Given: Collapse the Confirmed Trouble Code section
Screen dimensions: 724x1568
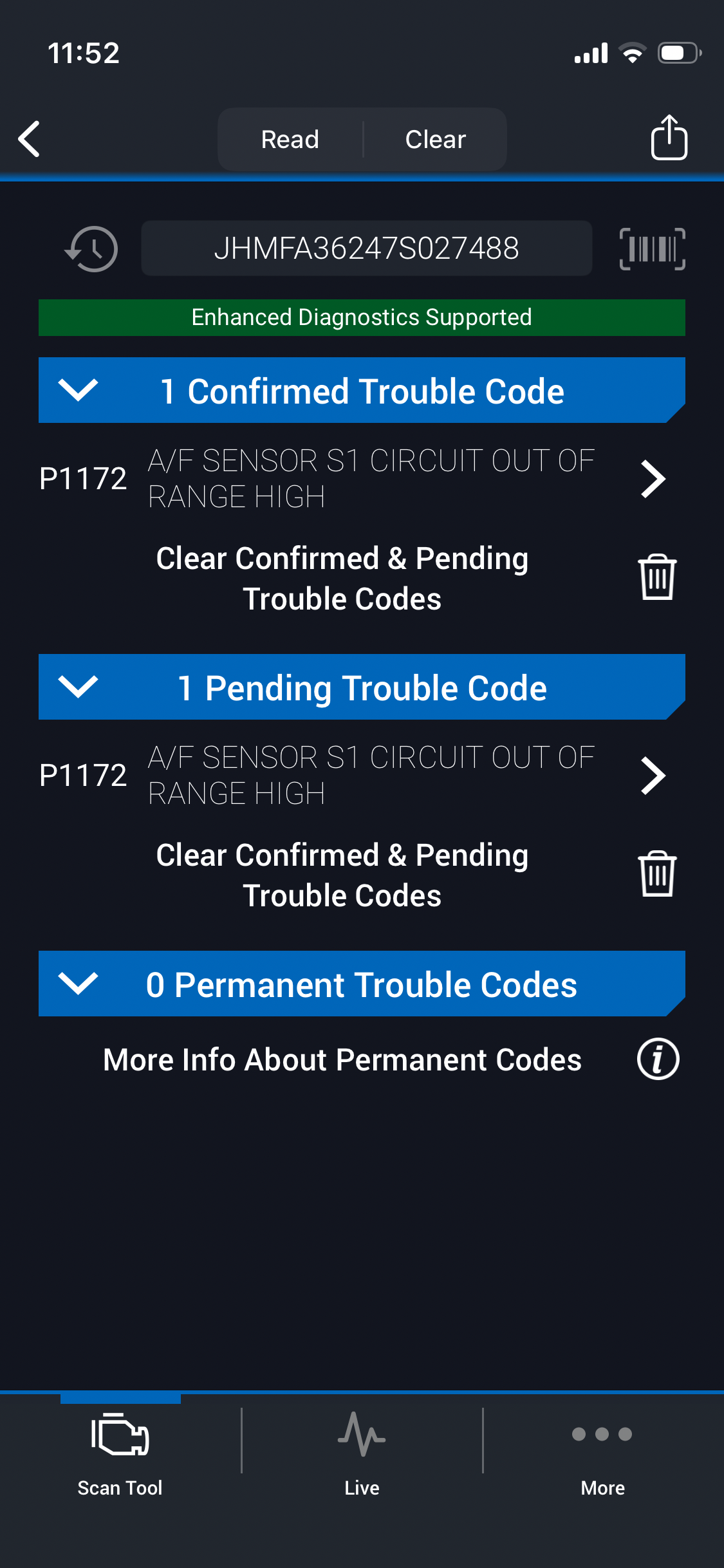Looking at the screenshot, I should (78, 390).
